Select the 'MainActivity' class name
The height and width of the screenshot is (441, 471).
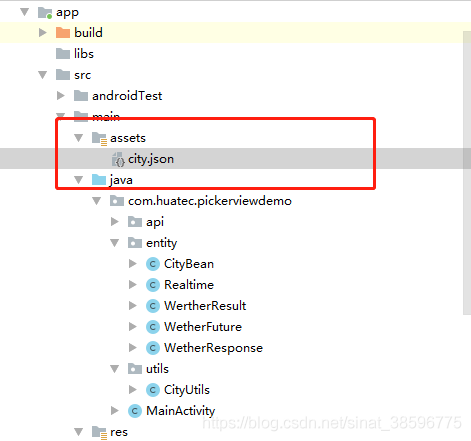180,411
